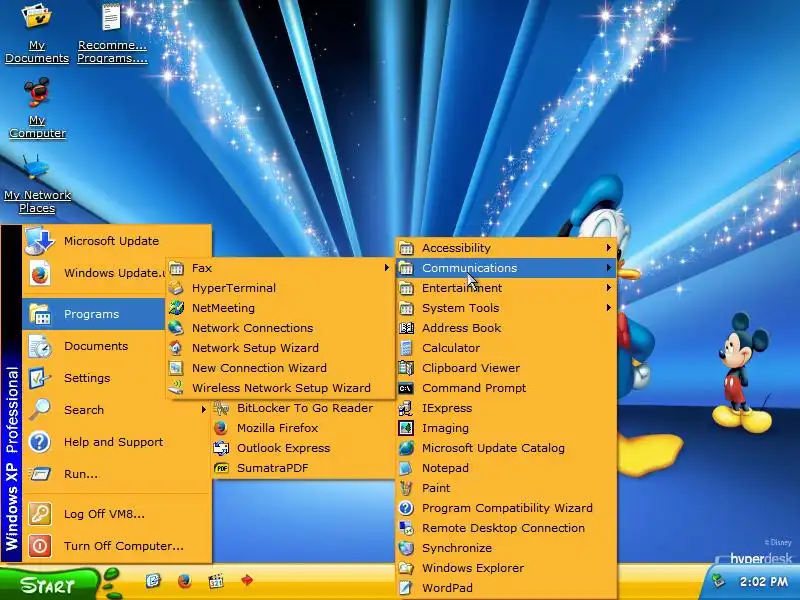Click Log Off VM8... entry

(x=117, y=514)
